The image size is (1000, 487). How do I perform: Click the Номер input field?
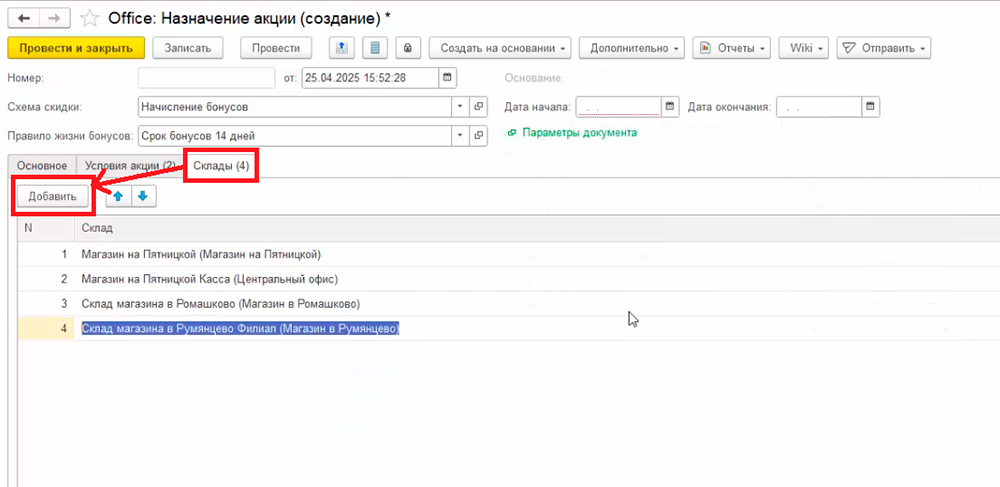(206, 78)
